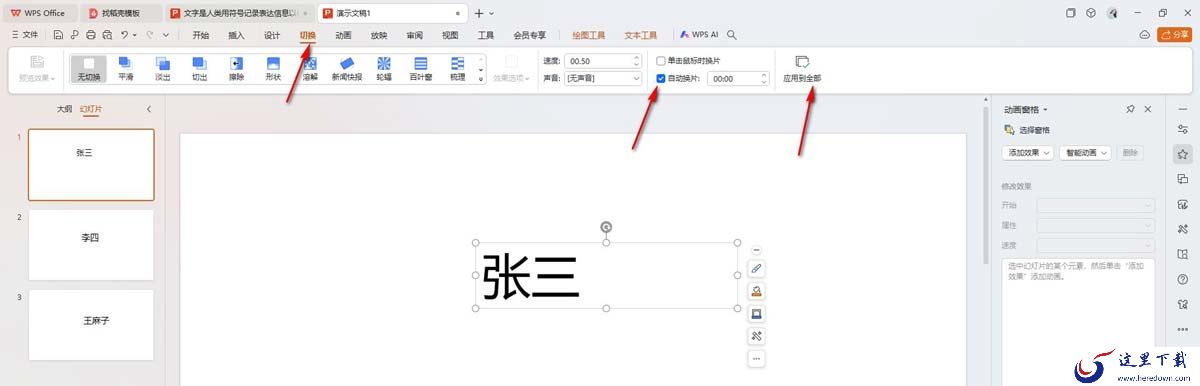Click the rotation handle above the text box

pyautogui.click(x=606, y=227)
